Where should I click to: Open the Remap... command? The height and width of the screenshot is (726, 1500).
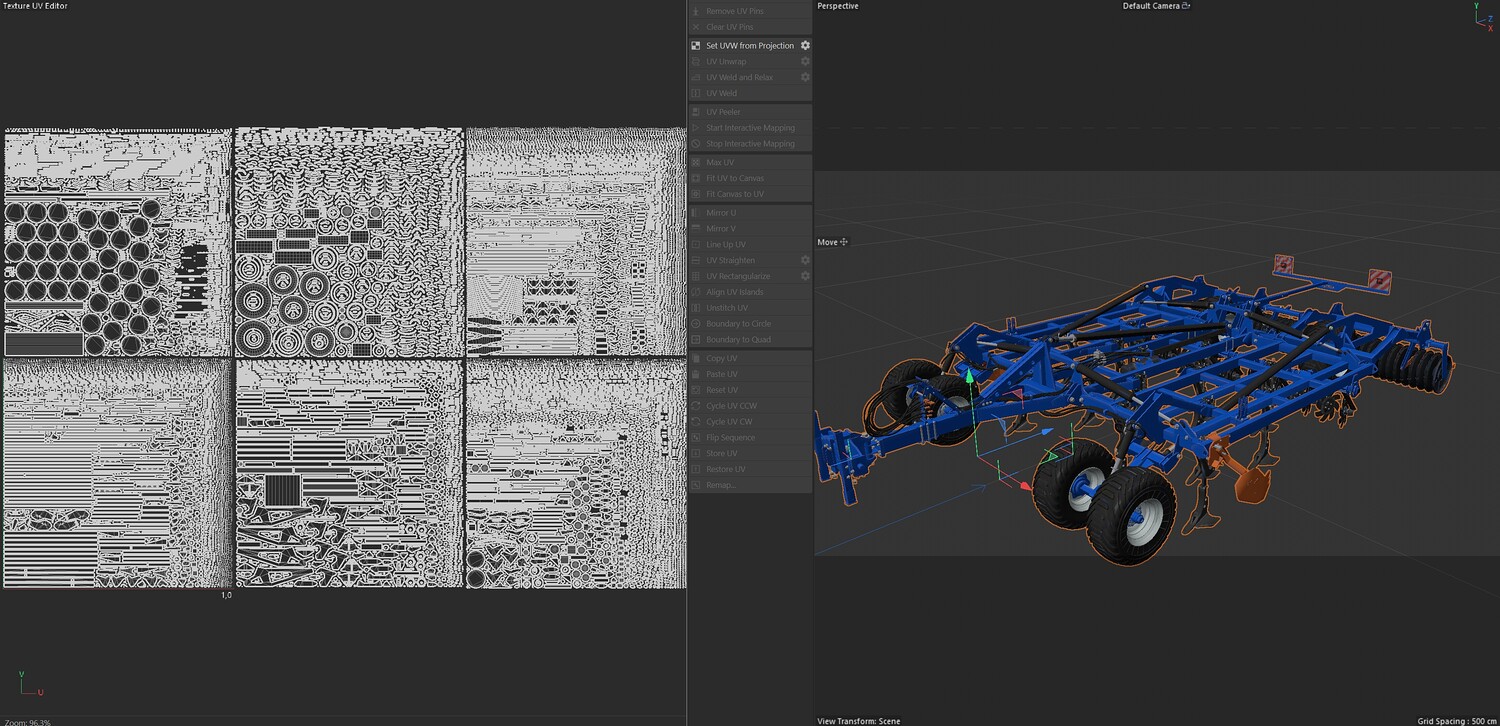click(721, 485)
